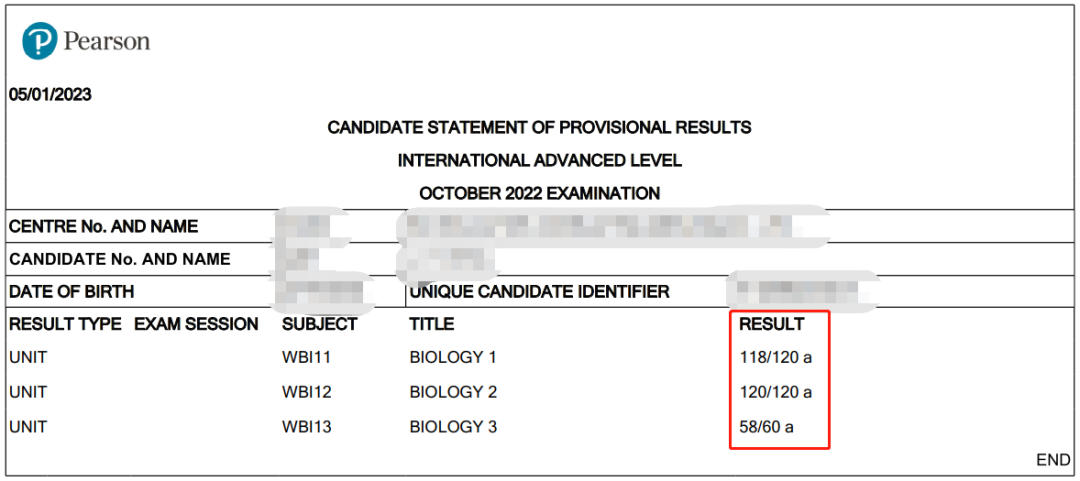The width and height of the screenshot is (1080, 481).
Task: Click the Centre No. and Name label
Action: click(x=104, y=226)
